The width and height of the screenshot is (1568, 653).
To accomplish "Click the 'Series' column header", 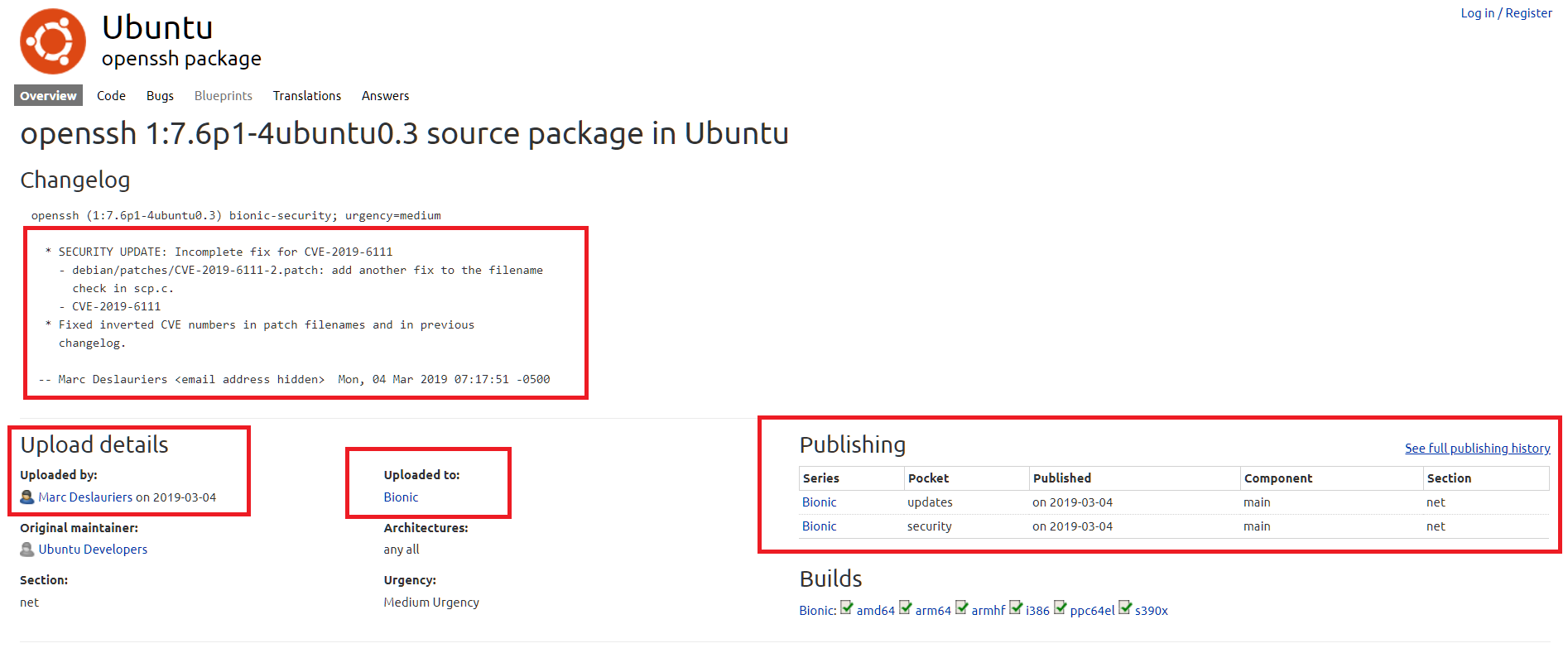I will click(x=821, y=478).
